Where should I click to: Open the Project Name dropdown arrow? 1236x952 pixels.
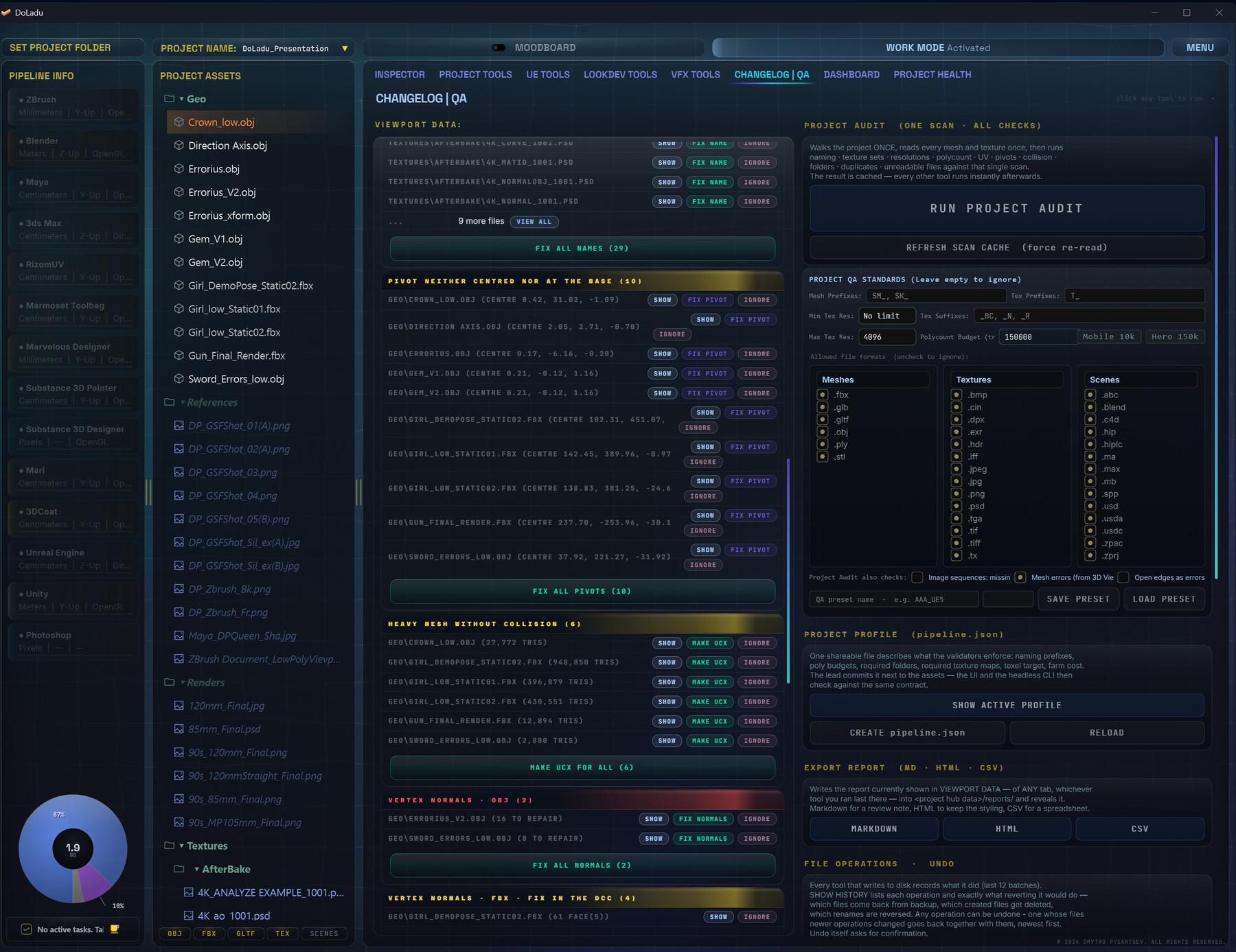345,48
